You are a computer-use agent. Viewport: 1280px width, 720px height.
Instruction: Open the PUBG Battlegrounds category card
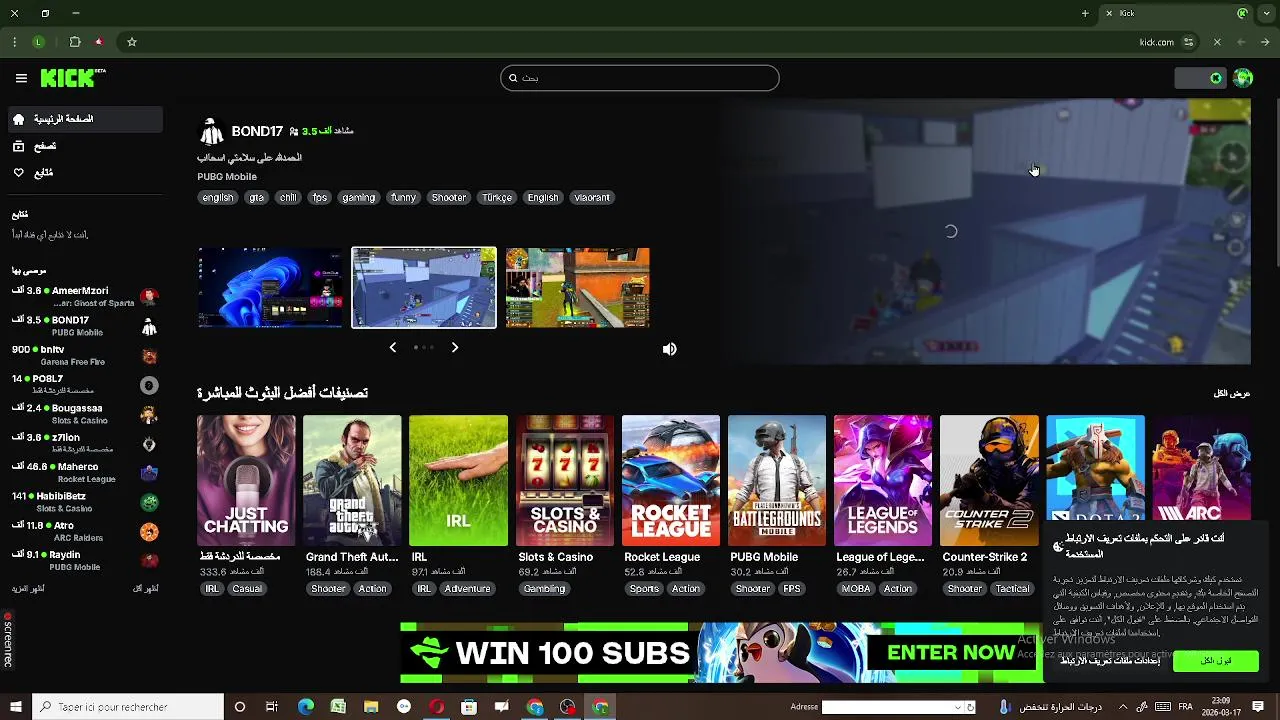coord(777,481)
